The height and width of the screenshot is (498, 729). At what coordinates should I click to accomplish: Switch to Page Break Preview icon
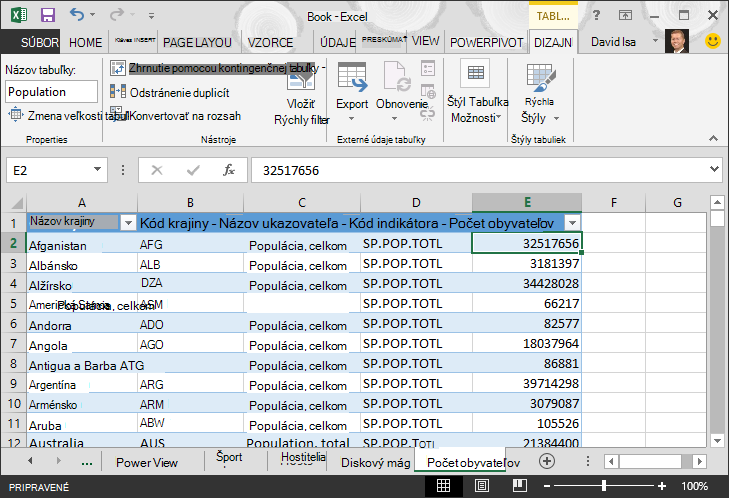pyautogui.click(x=519, y=486)
